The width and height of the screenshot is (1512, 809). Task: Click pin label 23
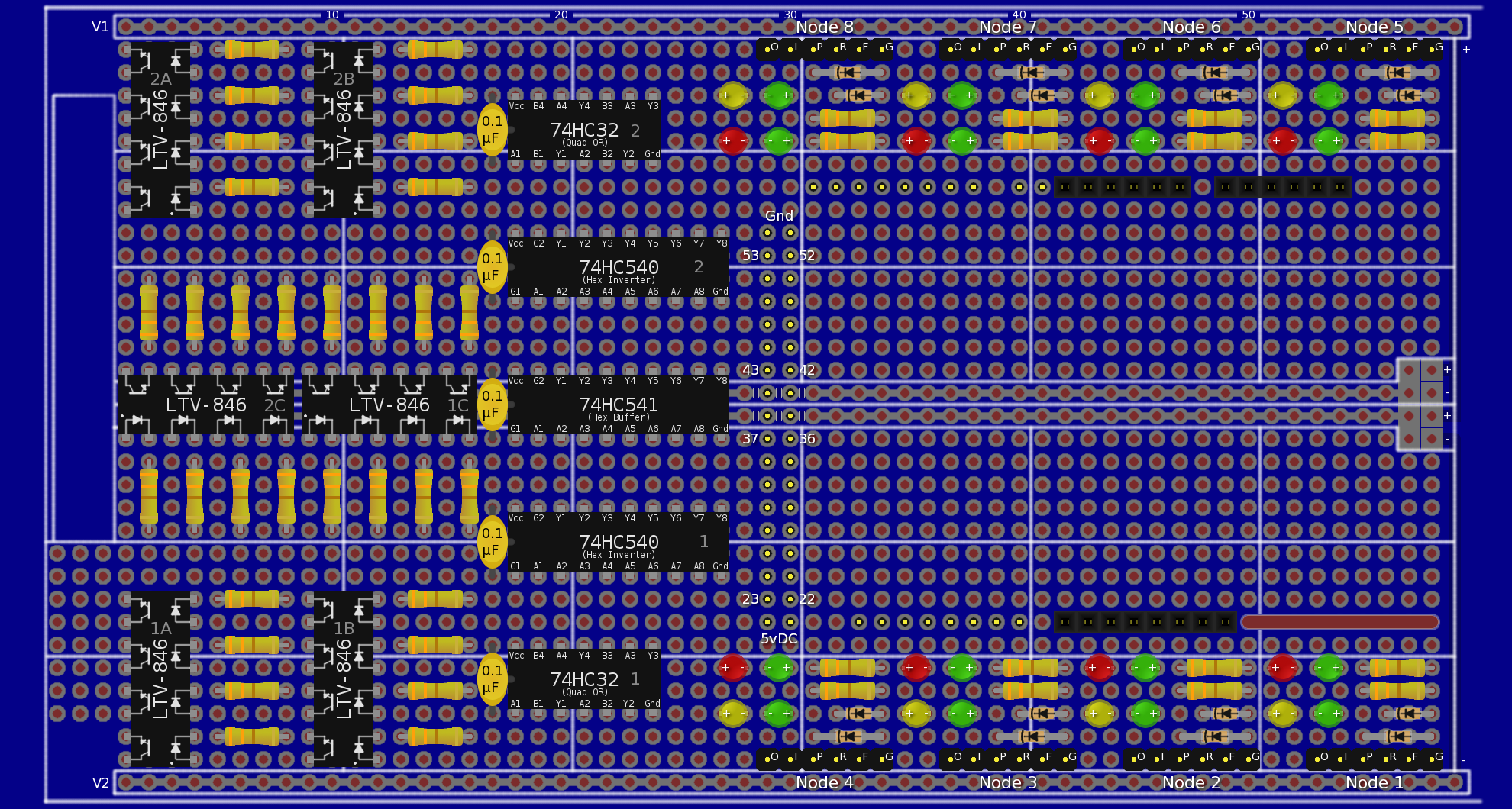pyautogui.click(x=751, y=599)
